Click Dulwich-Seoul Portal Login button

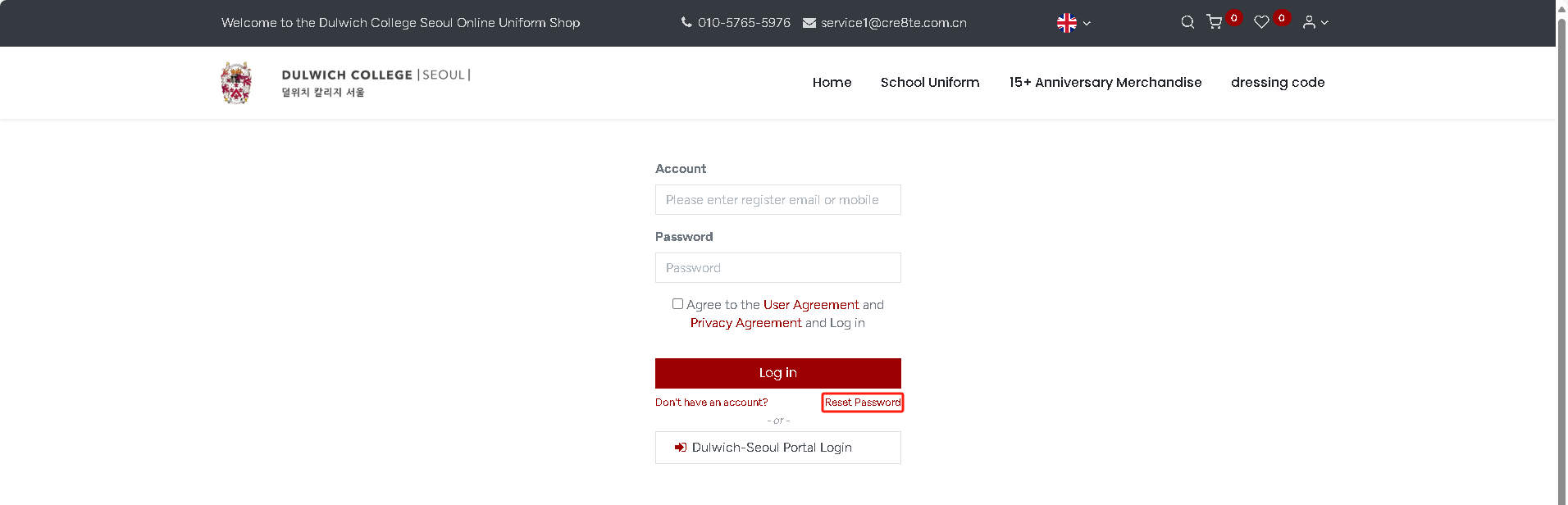tap(777, 448)
